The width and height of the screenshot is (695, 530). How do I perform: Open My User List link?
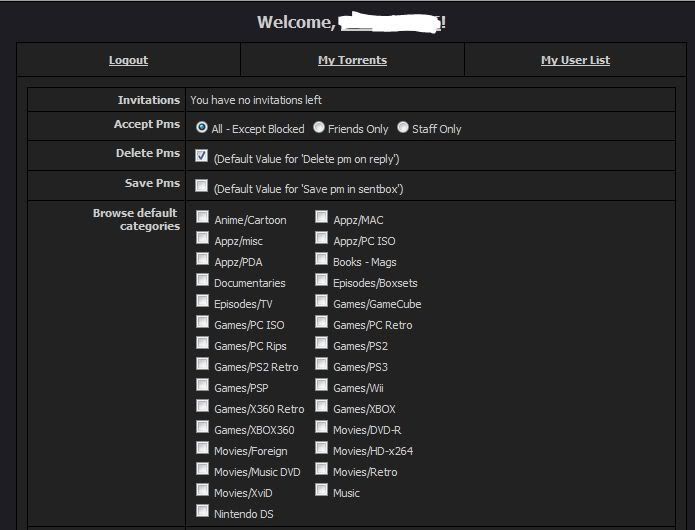[x=575, y=60]
